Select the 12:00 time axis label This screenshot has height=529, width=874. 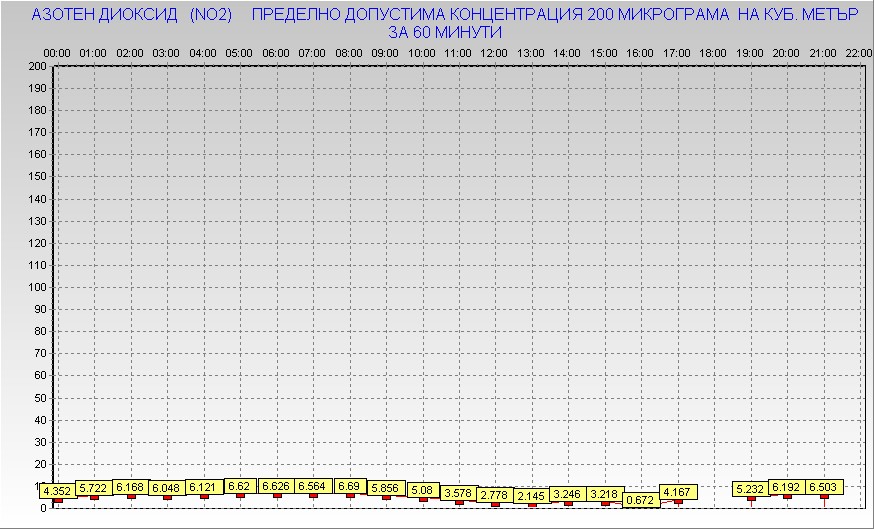tap(494, 52)
